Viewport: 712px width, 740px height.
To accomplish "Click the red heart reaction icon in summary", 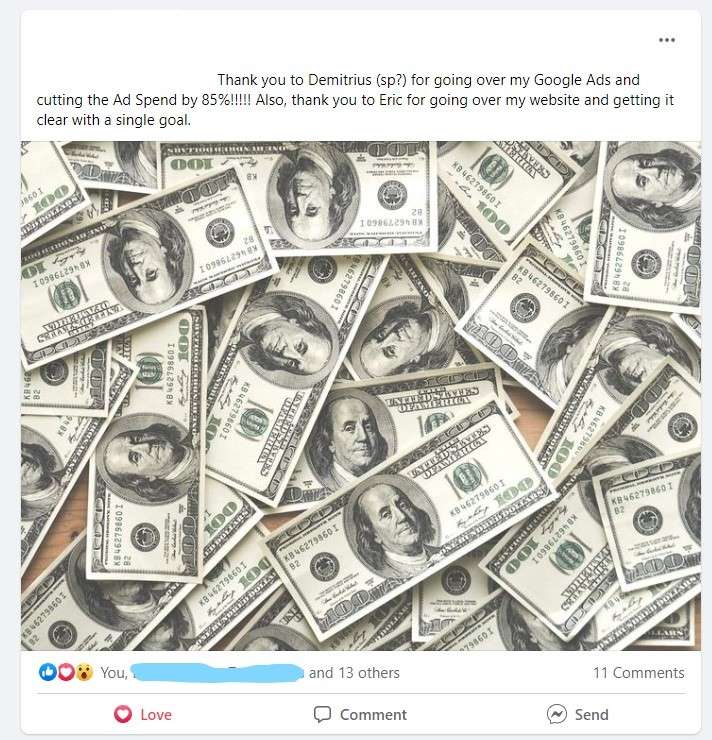I will (x=66, y=672).
